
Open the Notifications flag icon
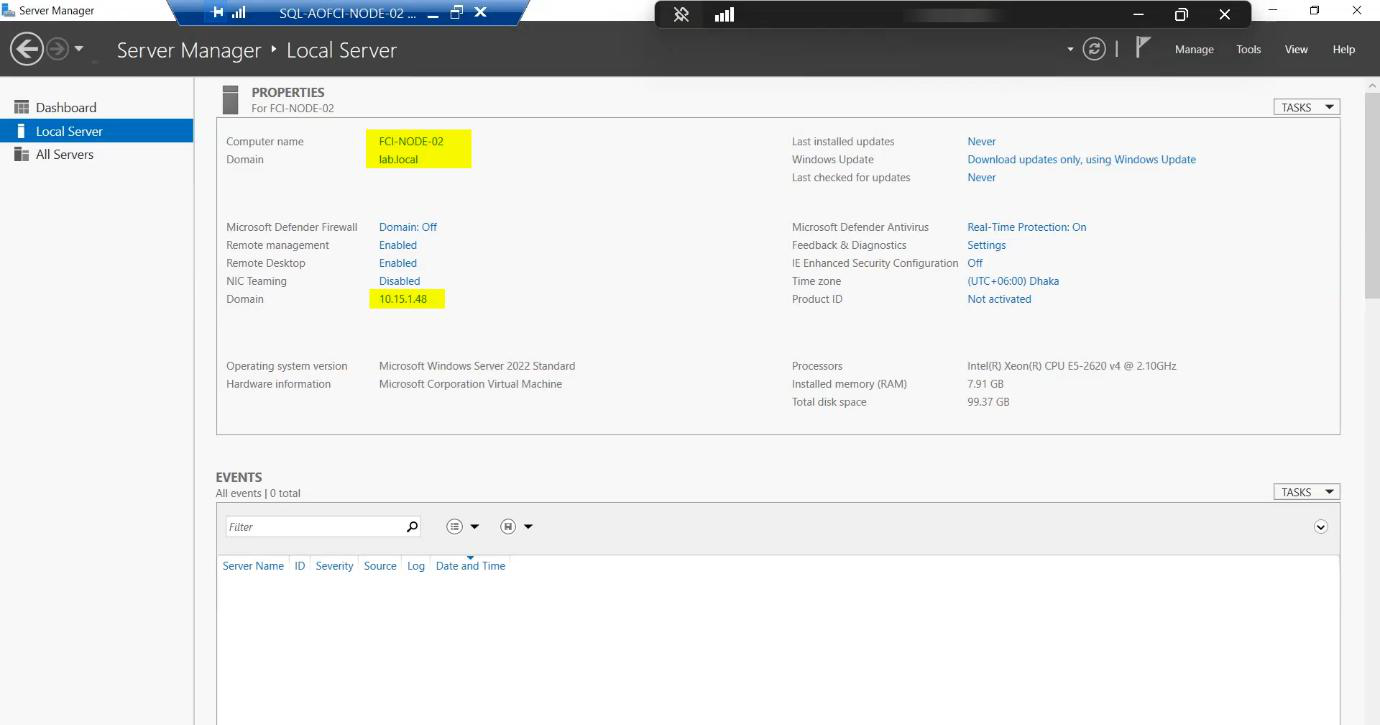pyautogui.click(x=1143, y=47)
